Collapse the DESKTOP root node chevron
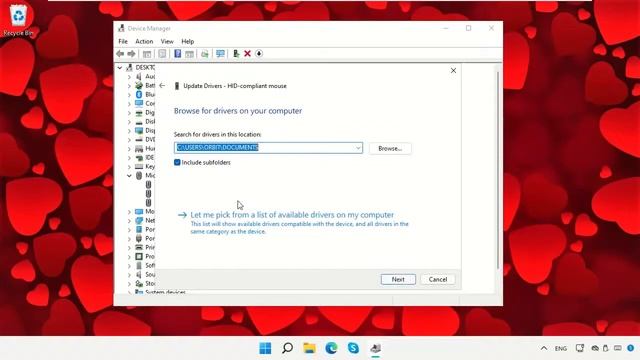This screenshot has width=640, height=360. 120,67
